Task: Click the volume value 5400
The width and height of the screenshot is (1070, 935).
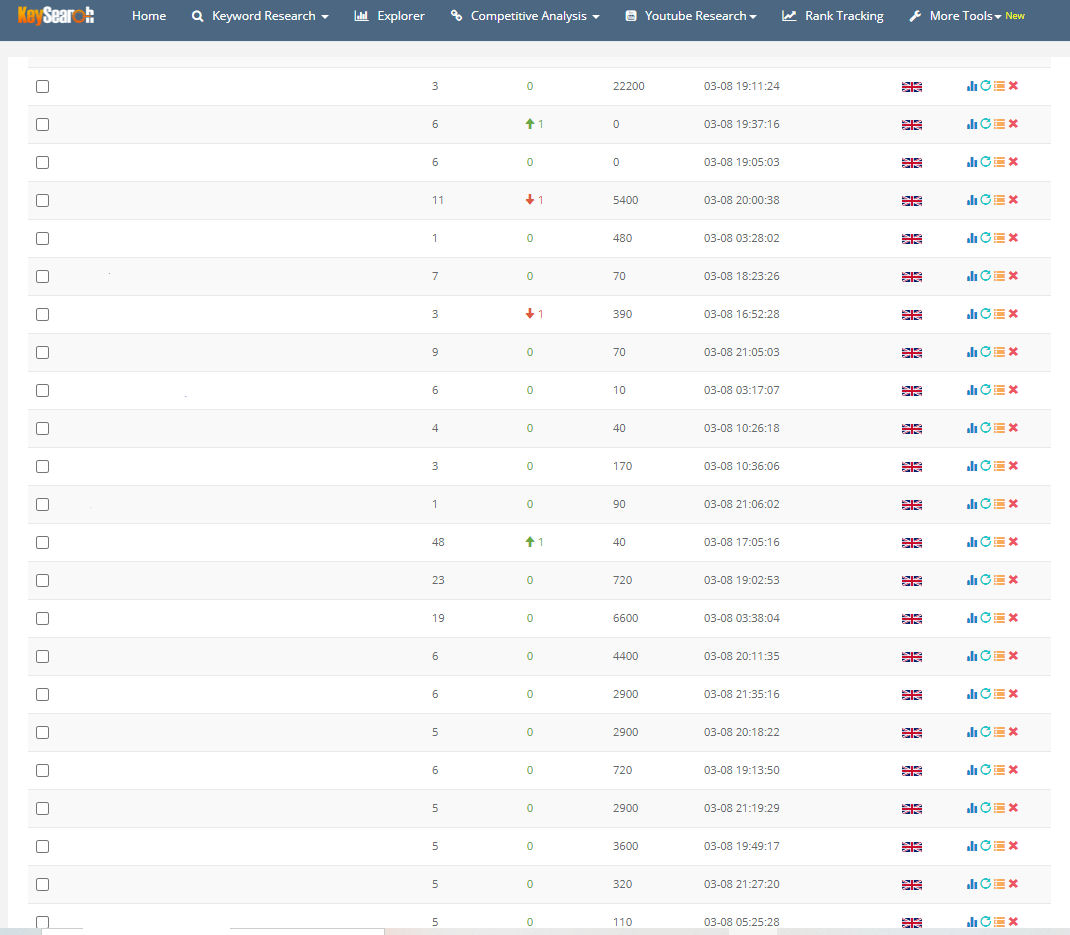Action: click(x=625, y=200)
